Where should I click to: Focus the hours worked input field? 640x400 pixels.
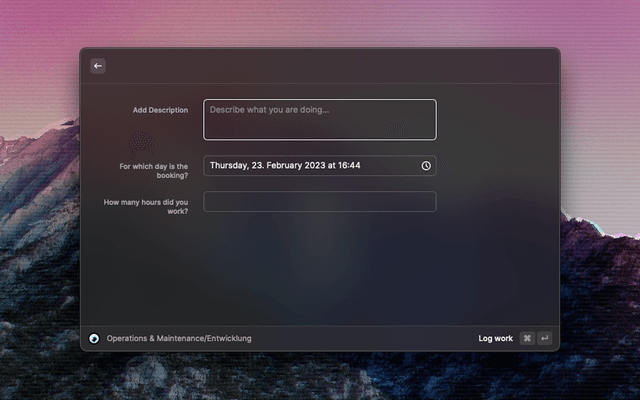point(320,202)
